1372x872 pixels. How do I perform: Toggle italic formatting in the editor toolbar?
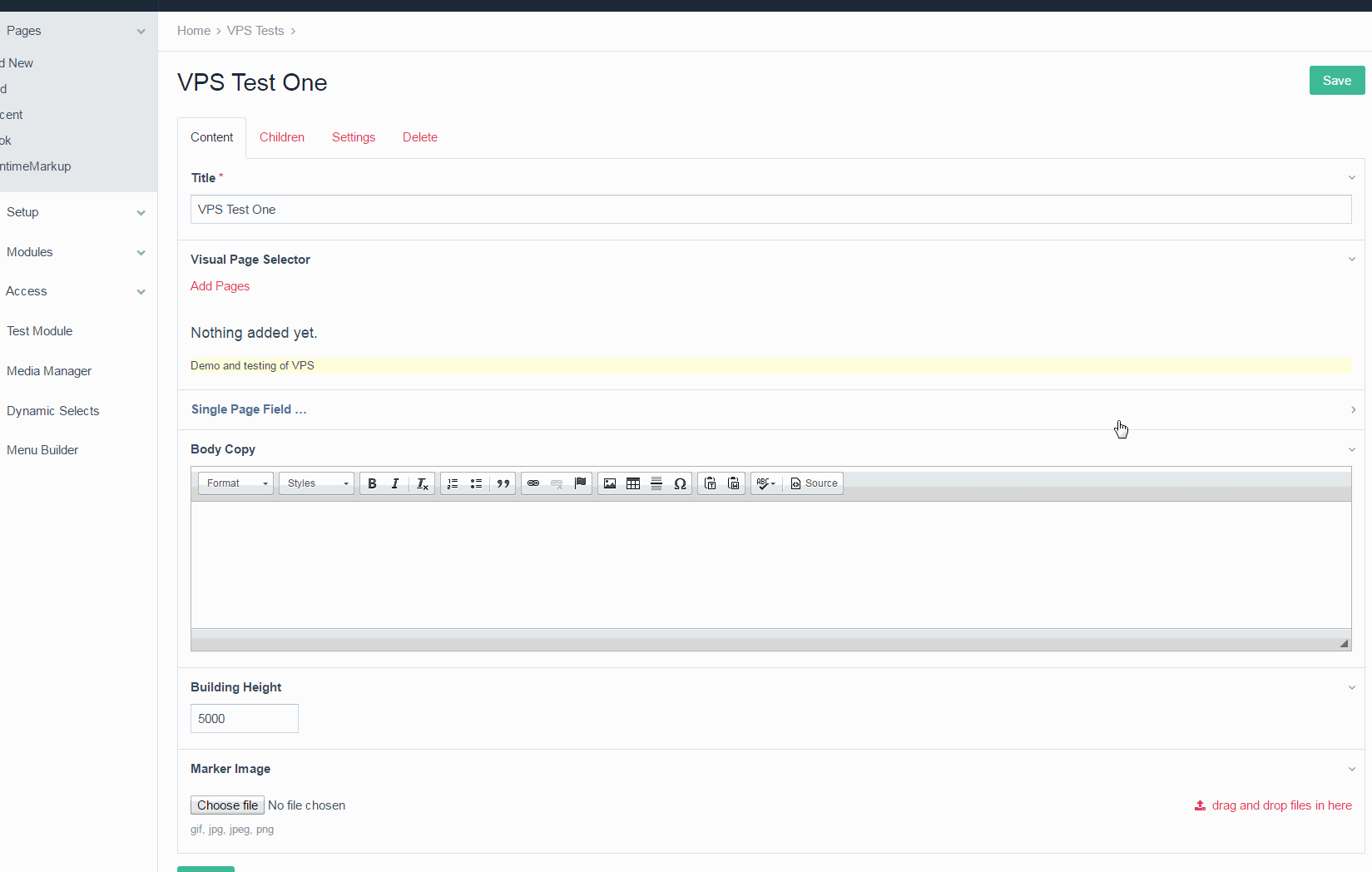[x=395, y=483]
